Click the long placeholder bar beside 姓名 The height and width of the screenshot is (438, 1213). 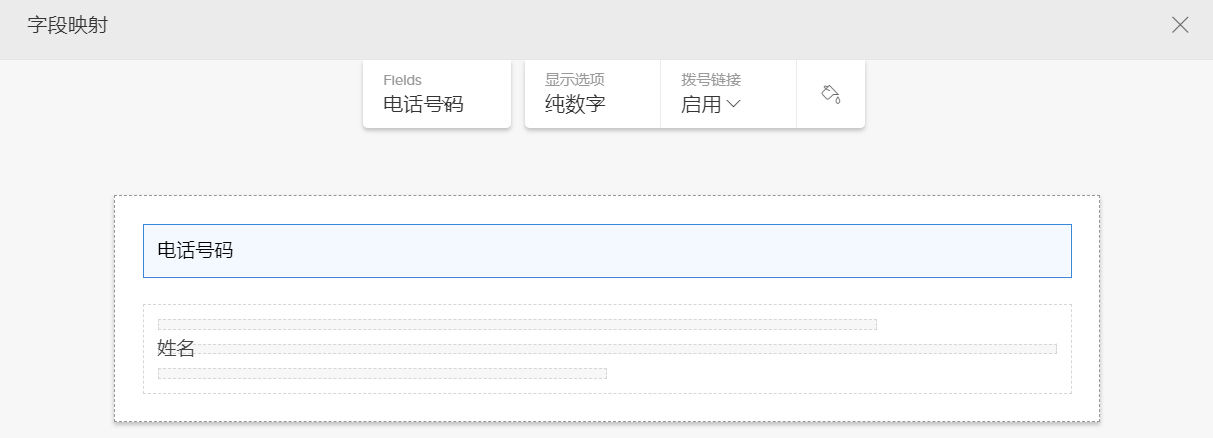[x=626, y=349]
